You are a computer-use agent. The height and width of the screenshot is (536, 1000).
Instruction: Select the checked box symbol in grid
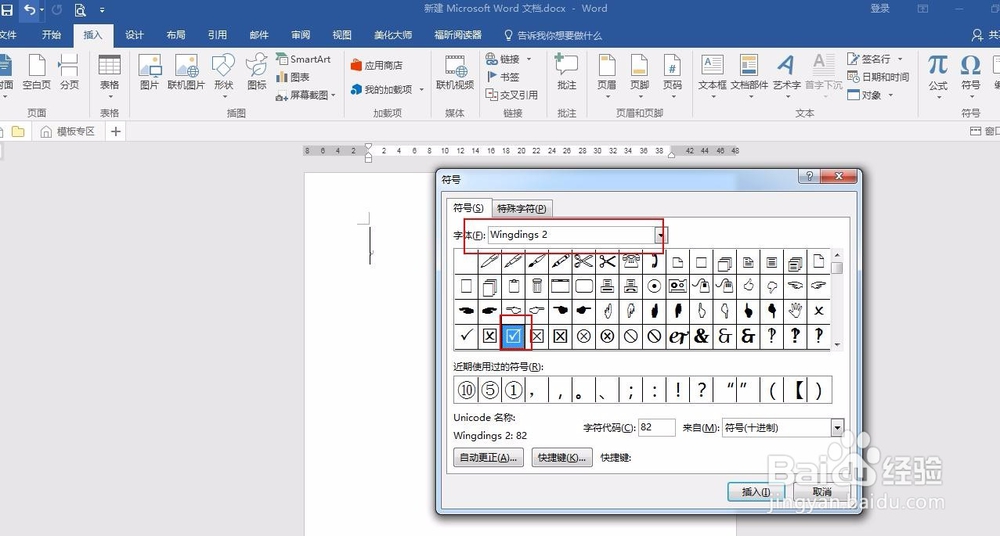pyautogui.click(x=513, y=336)
